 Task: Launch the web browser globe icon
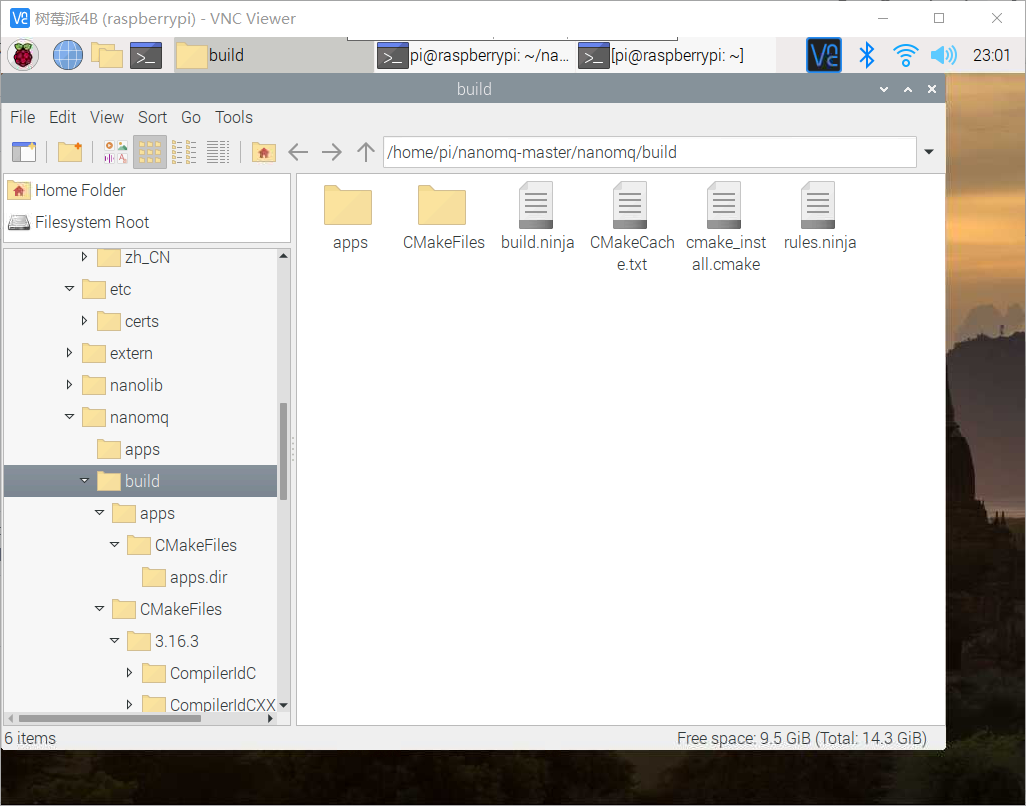[68, 55]
